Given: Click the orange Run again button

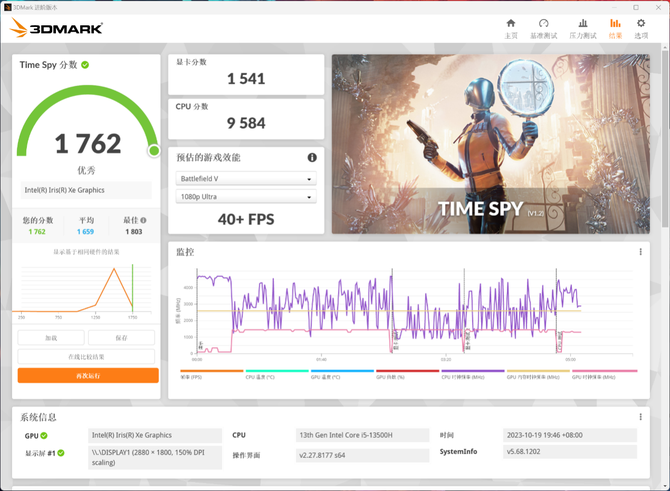Looking at the screenshot, I should point(88,376).
